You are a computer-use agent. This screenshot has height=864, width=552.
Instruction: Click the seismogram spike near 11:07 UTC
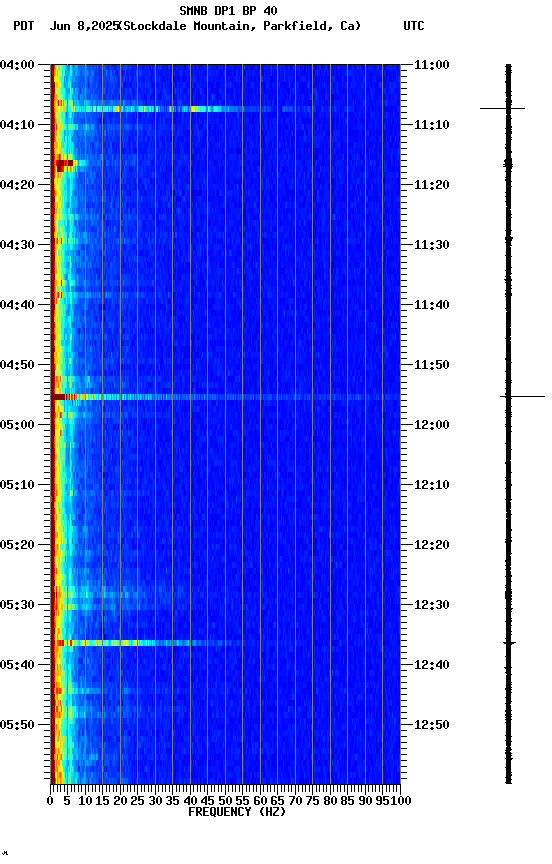coord(502,109)
